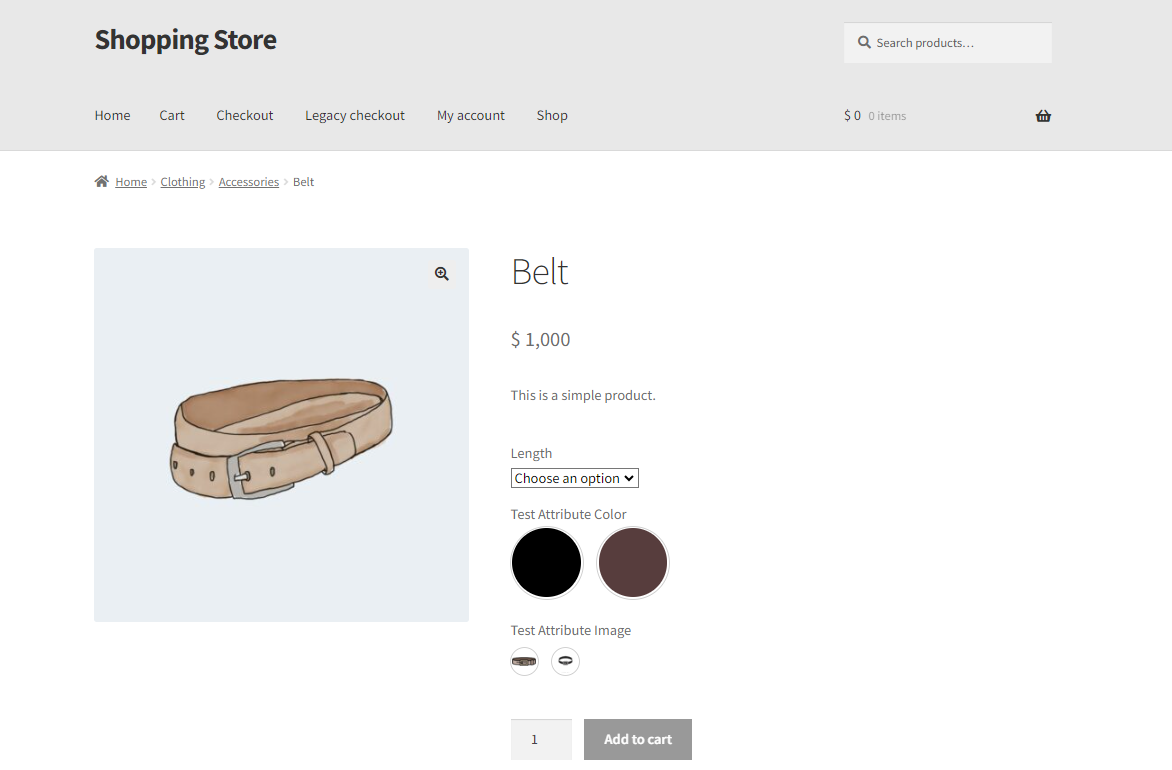Open the $0 0 items cart summary
Viewport: 1172px width, 770px height.
[875, 116]
